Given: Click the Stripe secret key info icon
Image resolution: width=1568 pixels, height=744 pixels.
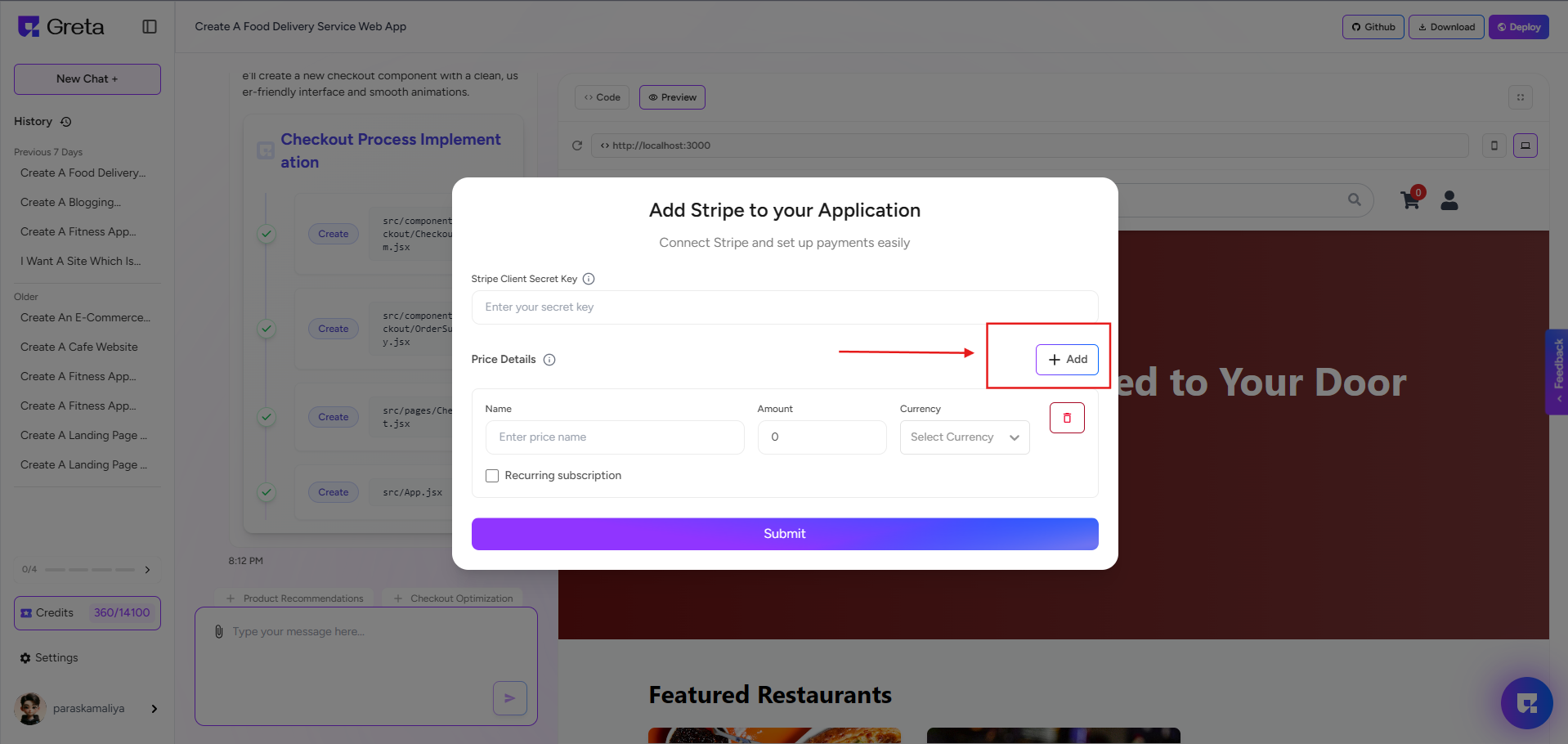Looking at the screenshot, I should pos(589,279).
